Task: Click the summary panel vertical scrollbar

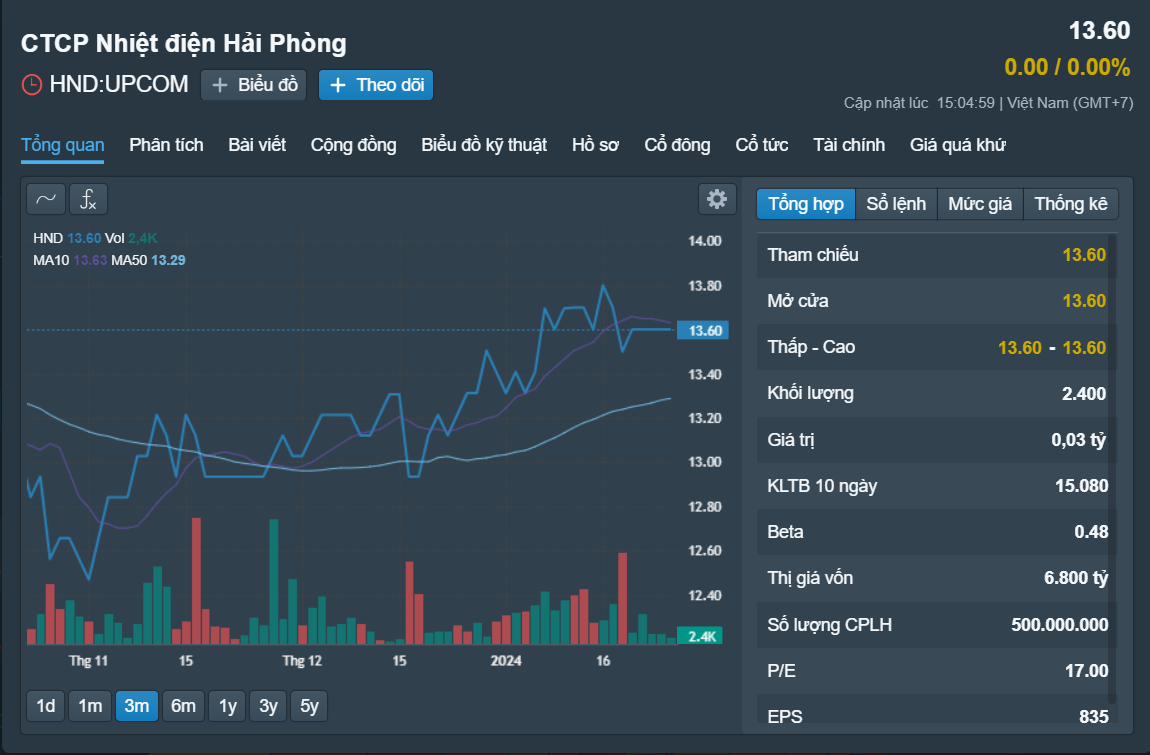Action: point(1112,470)
